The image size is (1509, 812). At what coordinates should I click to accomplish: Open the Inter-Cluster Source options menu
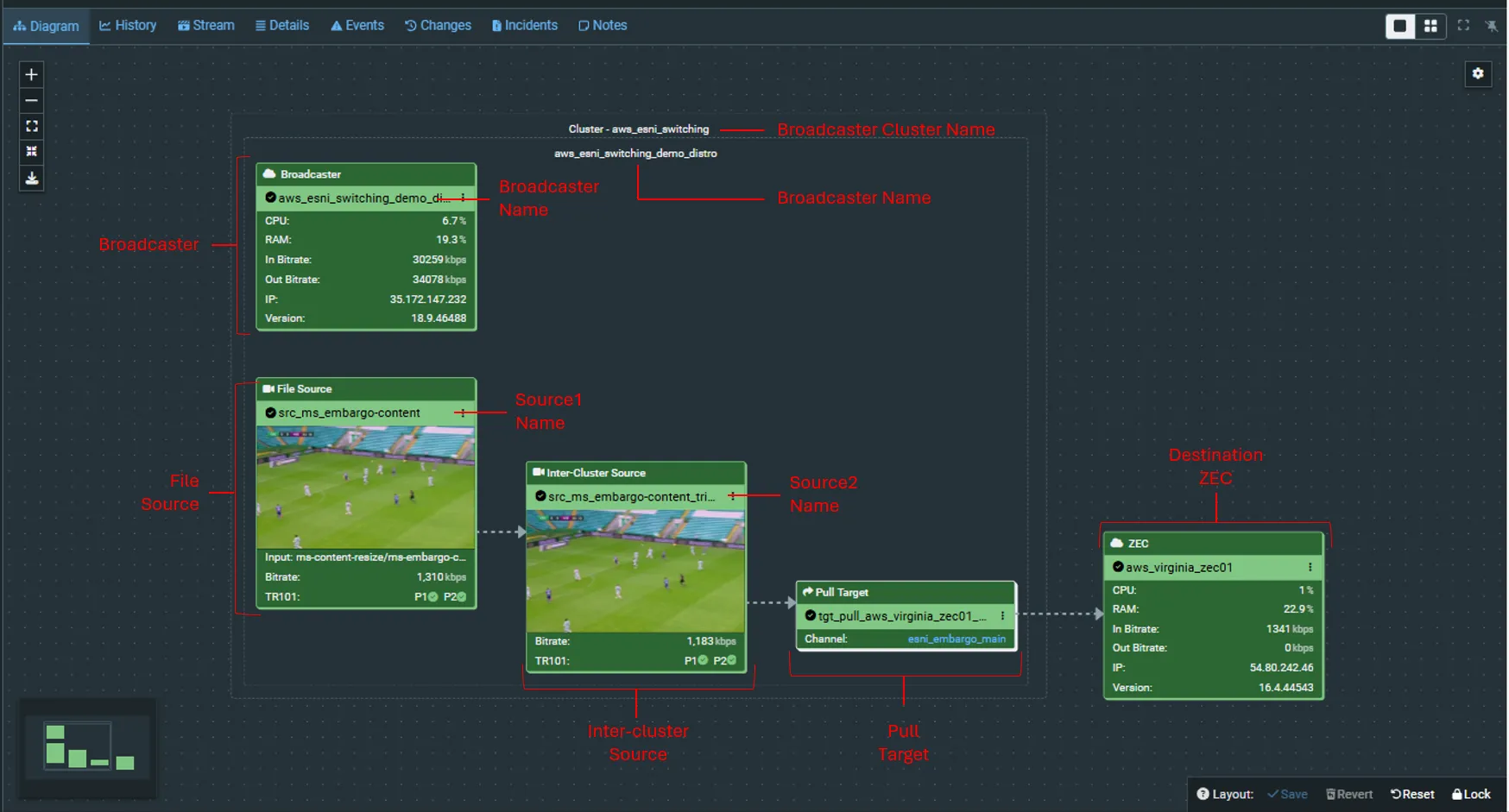[x=733, y=496]
